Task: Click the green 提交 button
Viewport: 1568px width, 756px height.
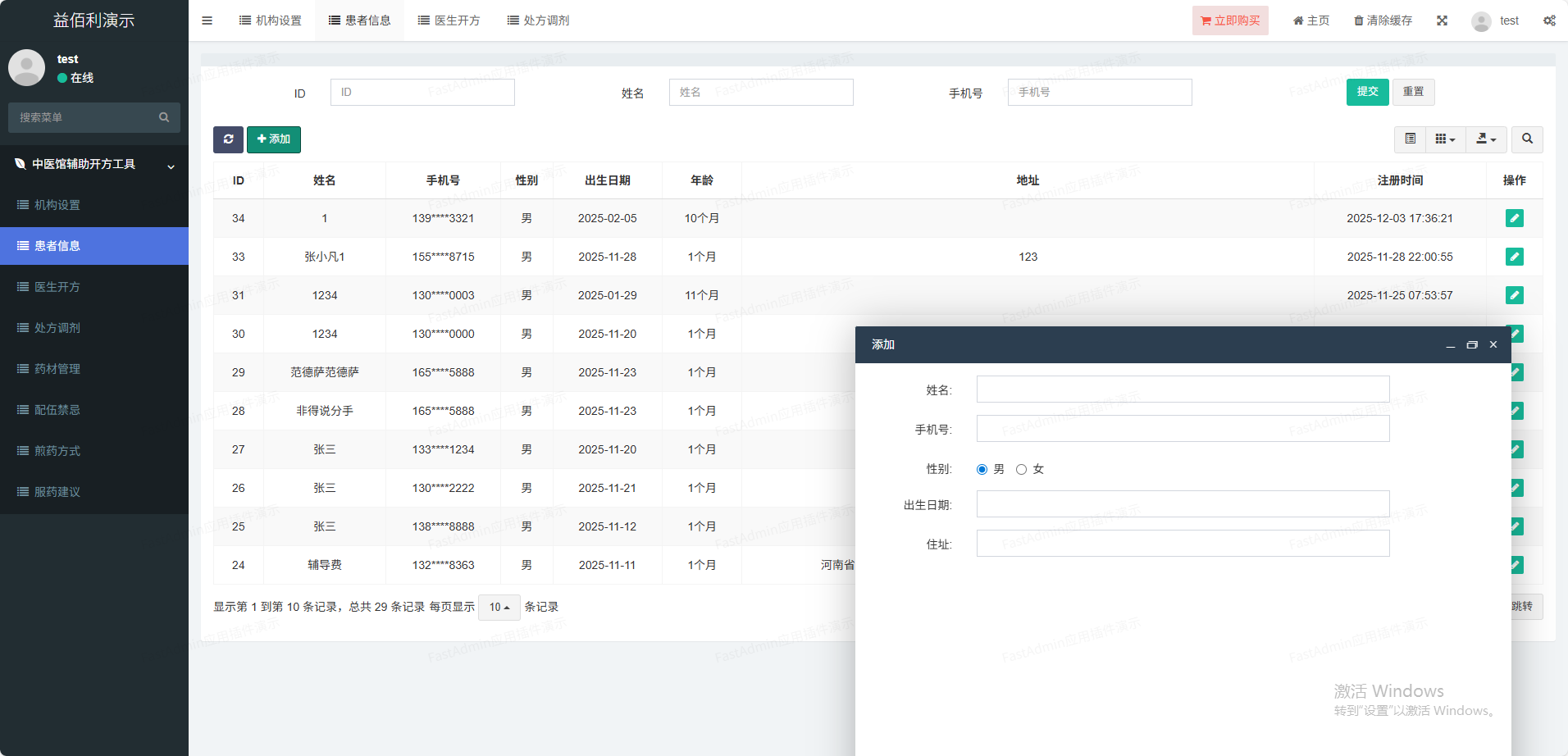Action: [1367, 92]
